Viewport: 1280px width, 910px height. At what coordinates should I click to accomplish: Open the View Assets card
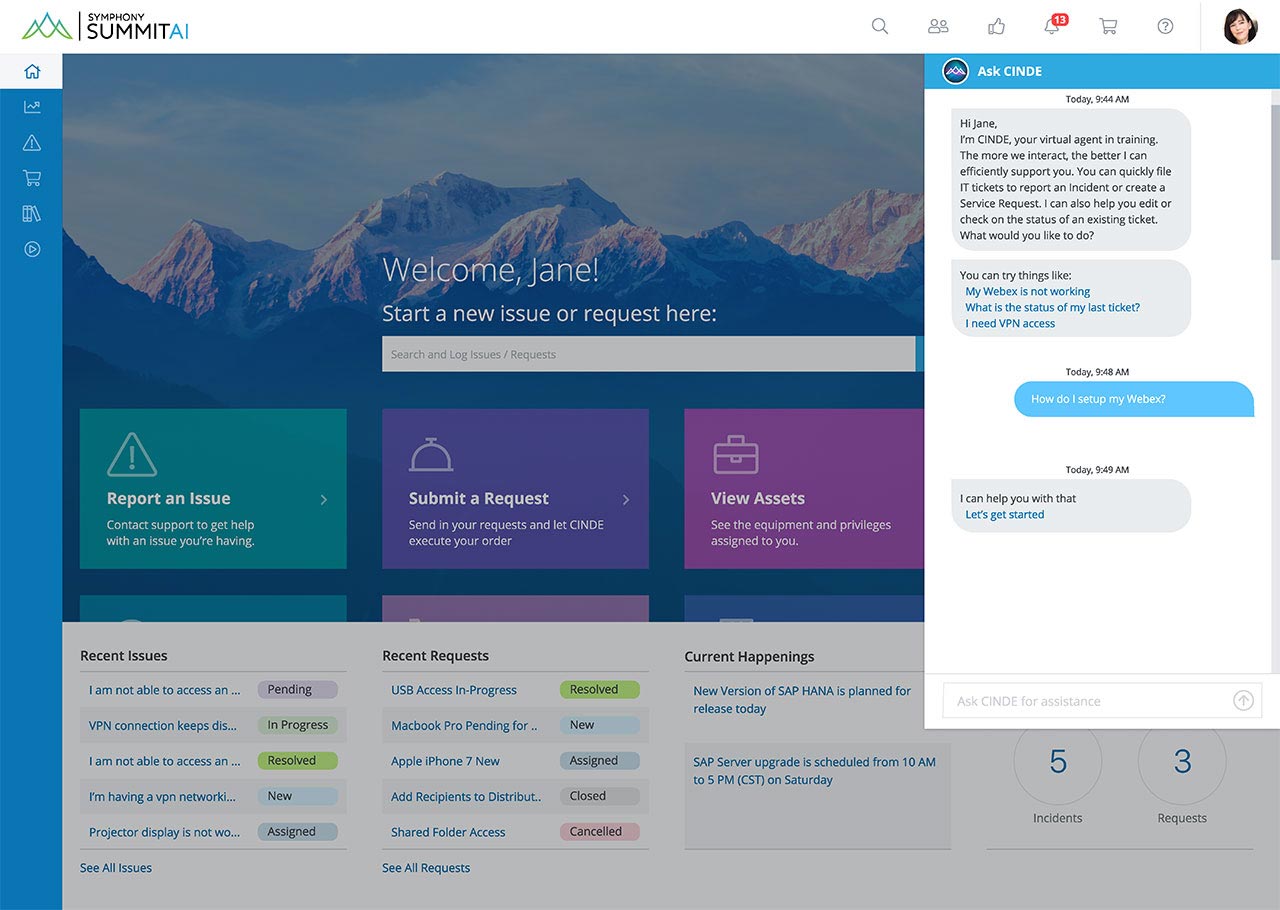804,489
